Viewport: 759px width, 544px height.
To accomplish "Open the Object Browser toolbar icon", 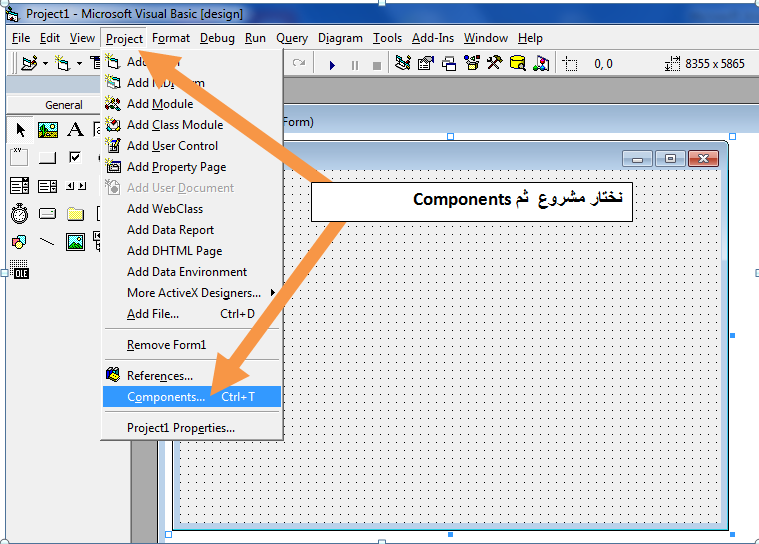I will tap(472, 63).
